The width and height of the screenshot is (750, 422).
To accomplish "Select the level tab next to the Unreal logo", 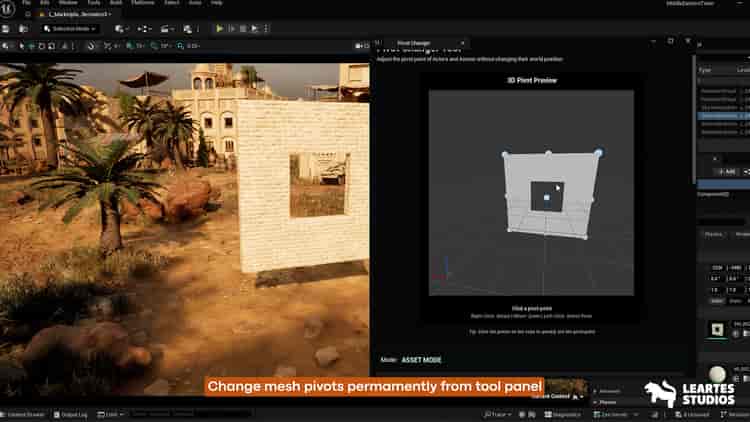I will click(x=78, y=14).
